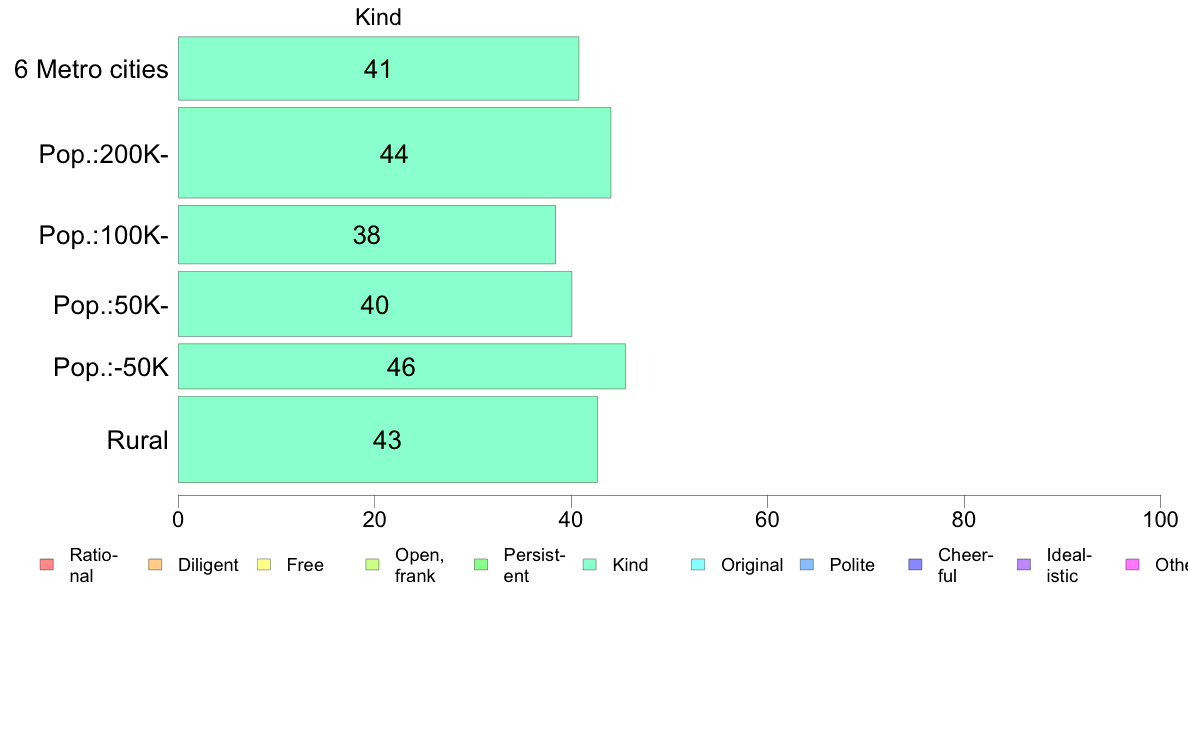
Task: Click the Idealistic purple legend swatch
Action: point(1024,565)
